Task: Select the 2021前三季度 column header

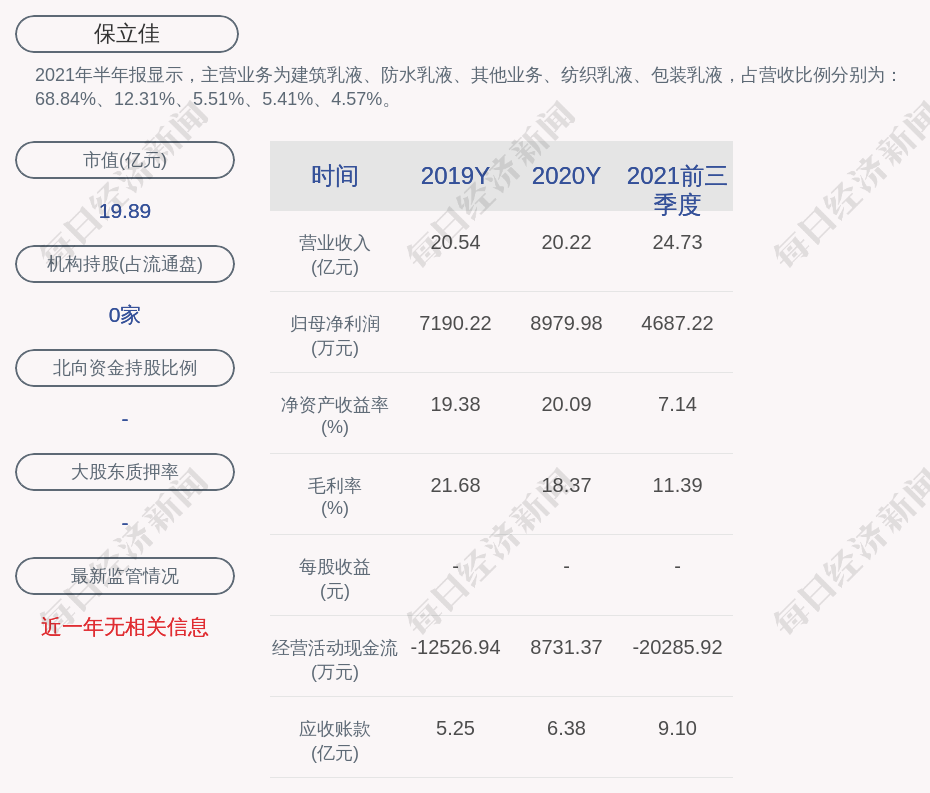Action: pyautogui.click(x=677, y=189)
